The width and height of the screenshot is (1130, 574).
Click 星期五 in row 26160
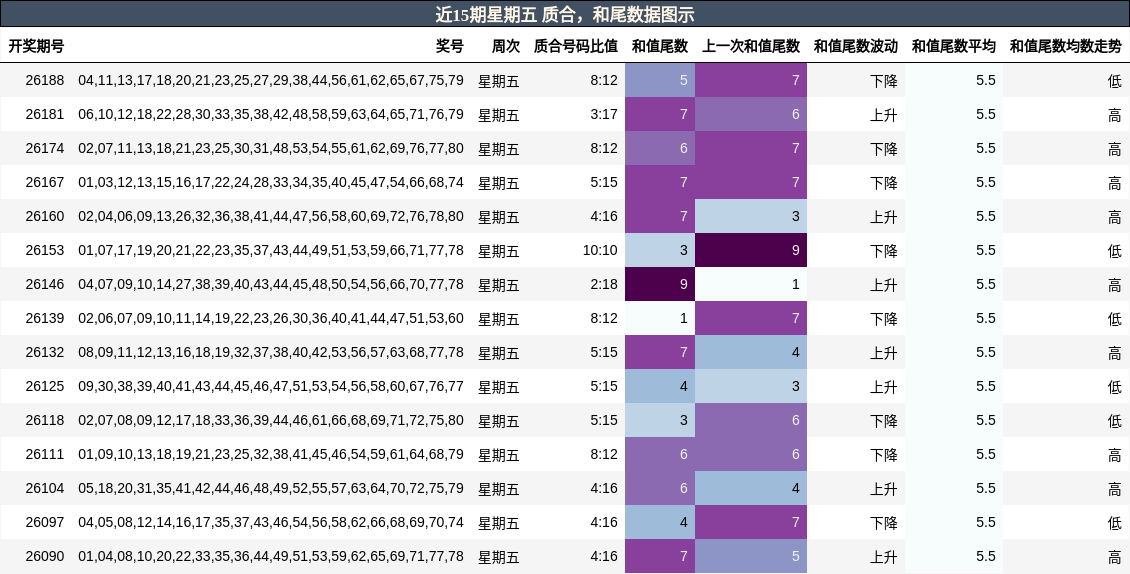499,217
